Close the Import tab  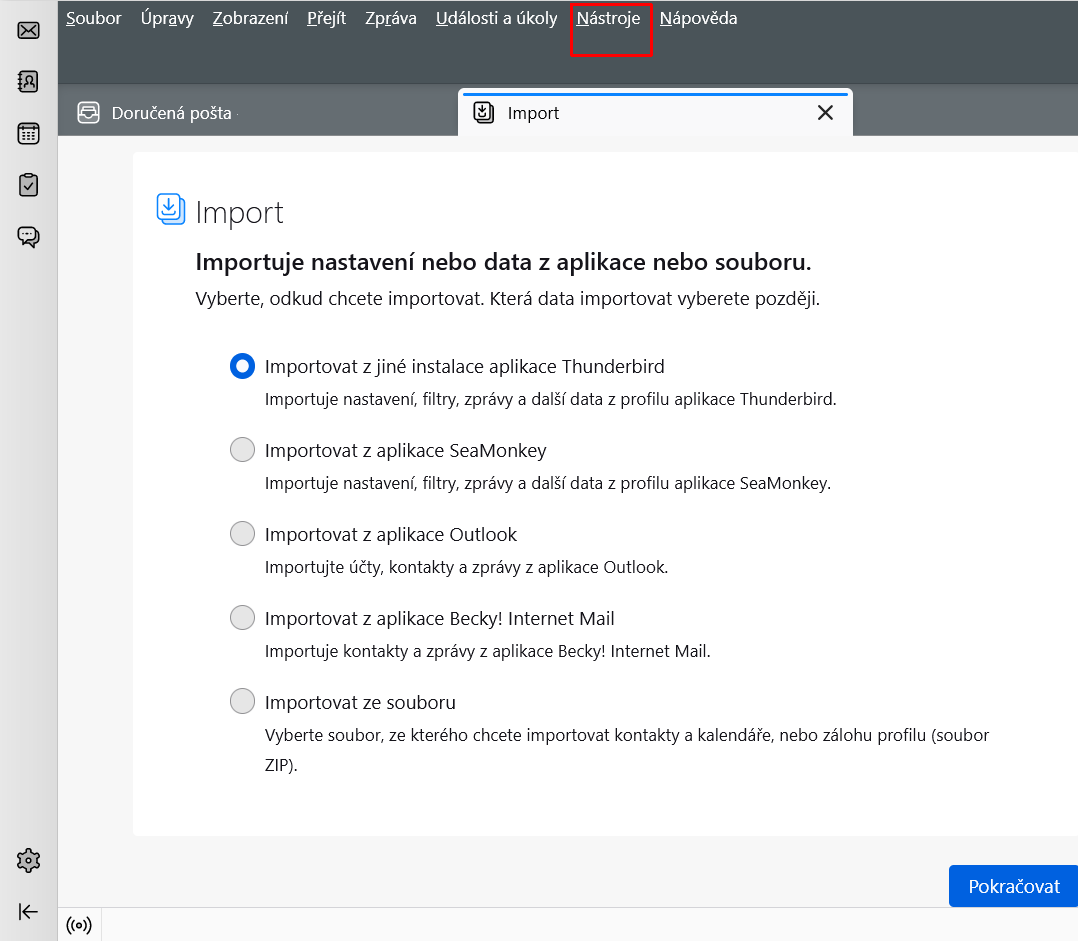point(825,113)
